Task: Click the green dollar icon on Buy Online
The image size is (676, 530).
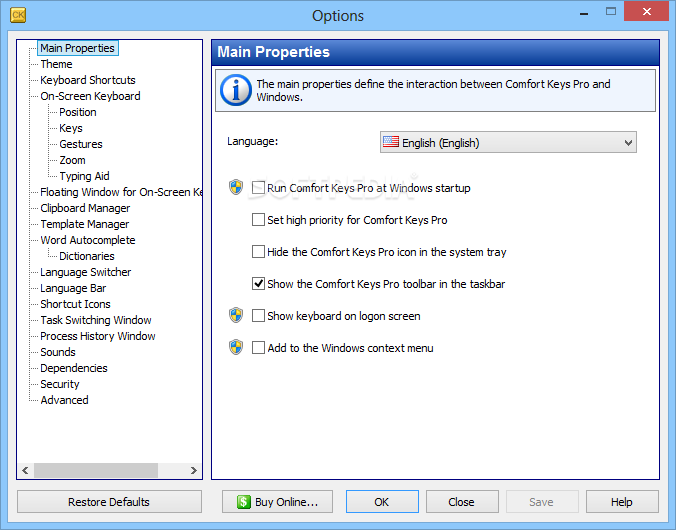Action: [x=244, y=502]
